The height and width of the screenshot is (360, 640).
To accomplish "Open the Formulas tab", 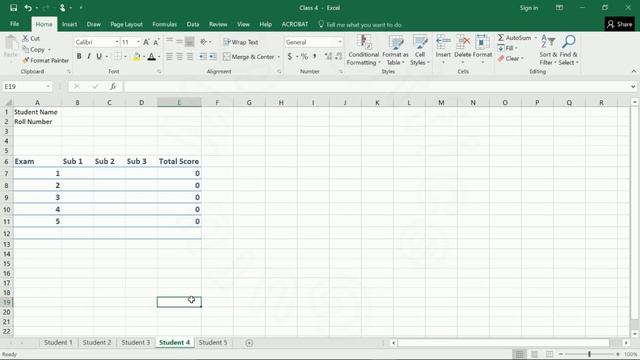I will pos(164,24).
